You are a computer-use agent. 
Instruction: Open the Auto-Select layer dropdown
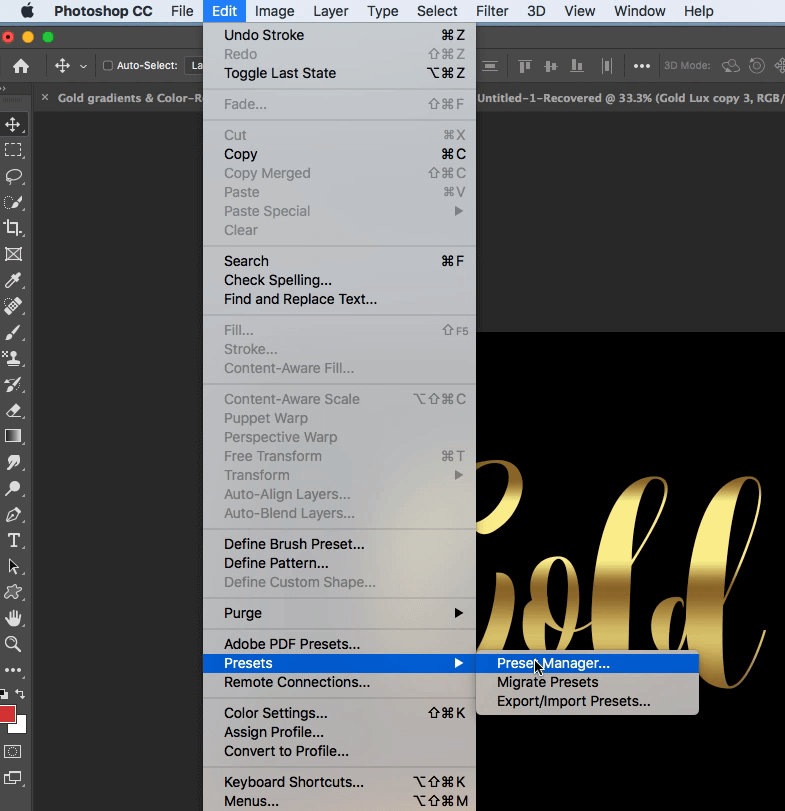[x=194, y=66]
